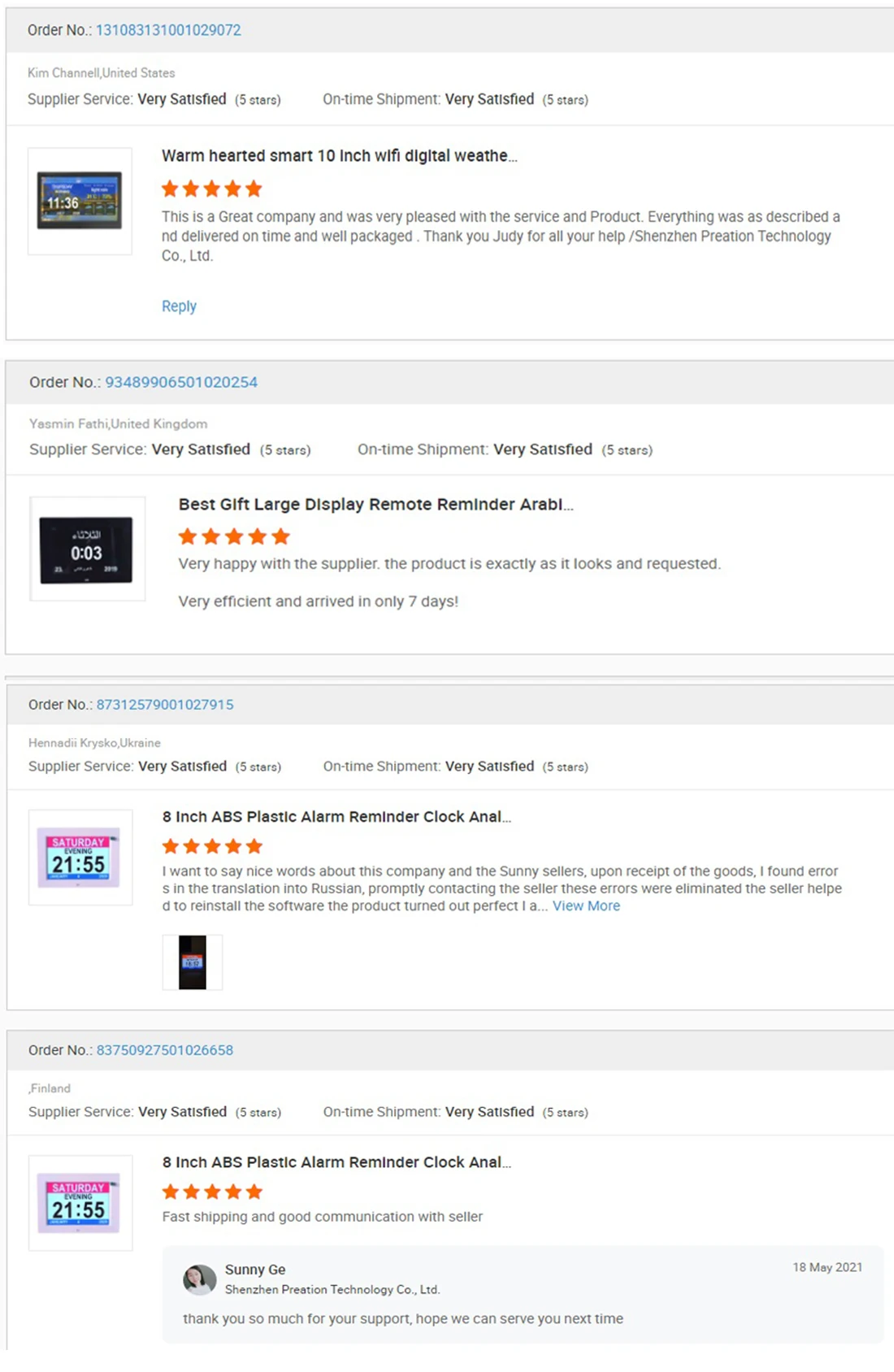Click the star rating in Yasmin Fathi's review

(234, 536)
